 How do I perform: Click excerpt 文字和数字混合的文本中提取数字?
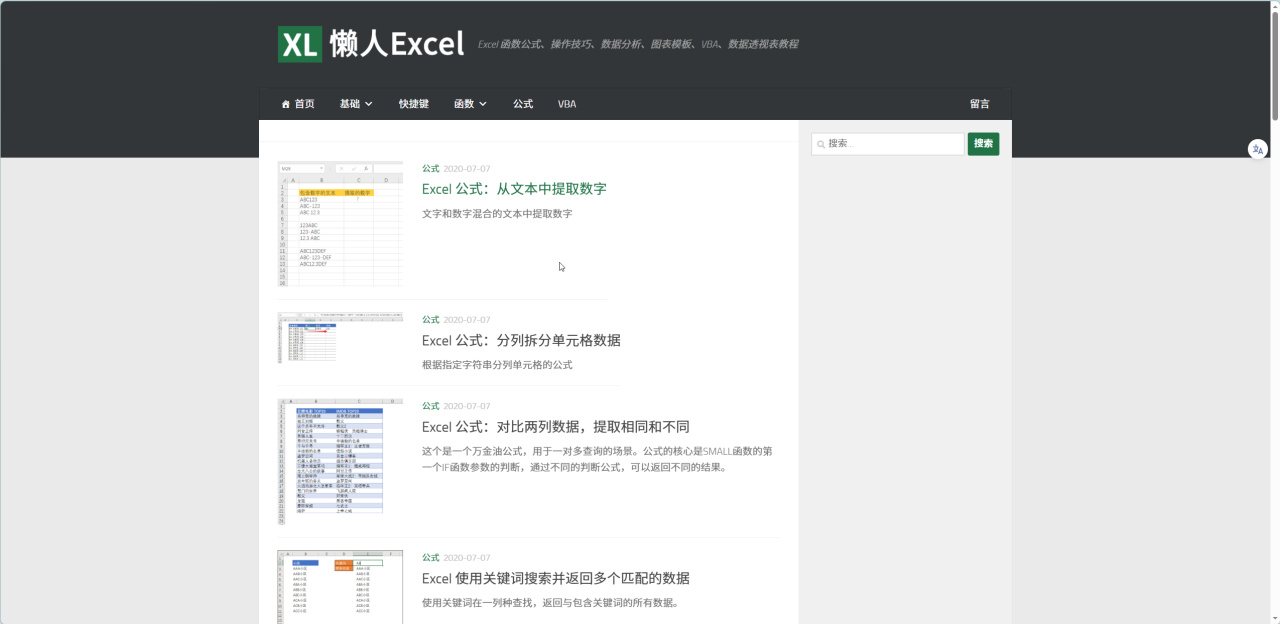click(x=497, y=214)
